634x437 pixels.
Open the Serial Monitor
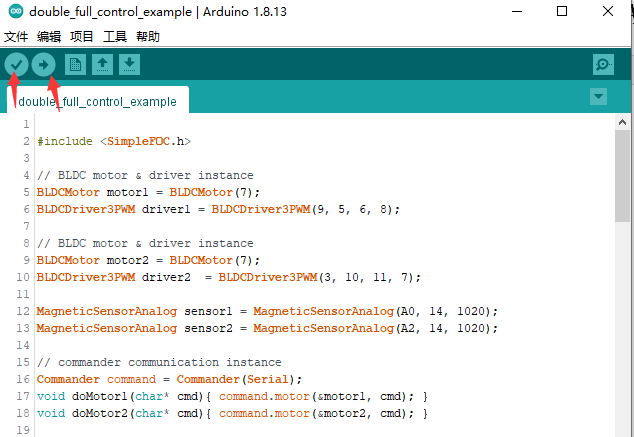[x=603, y=65]
